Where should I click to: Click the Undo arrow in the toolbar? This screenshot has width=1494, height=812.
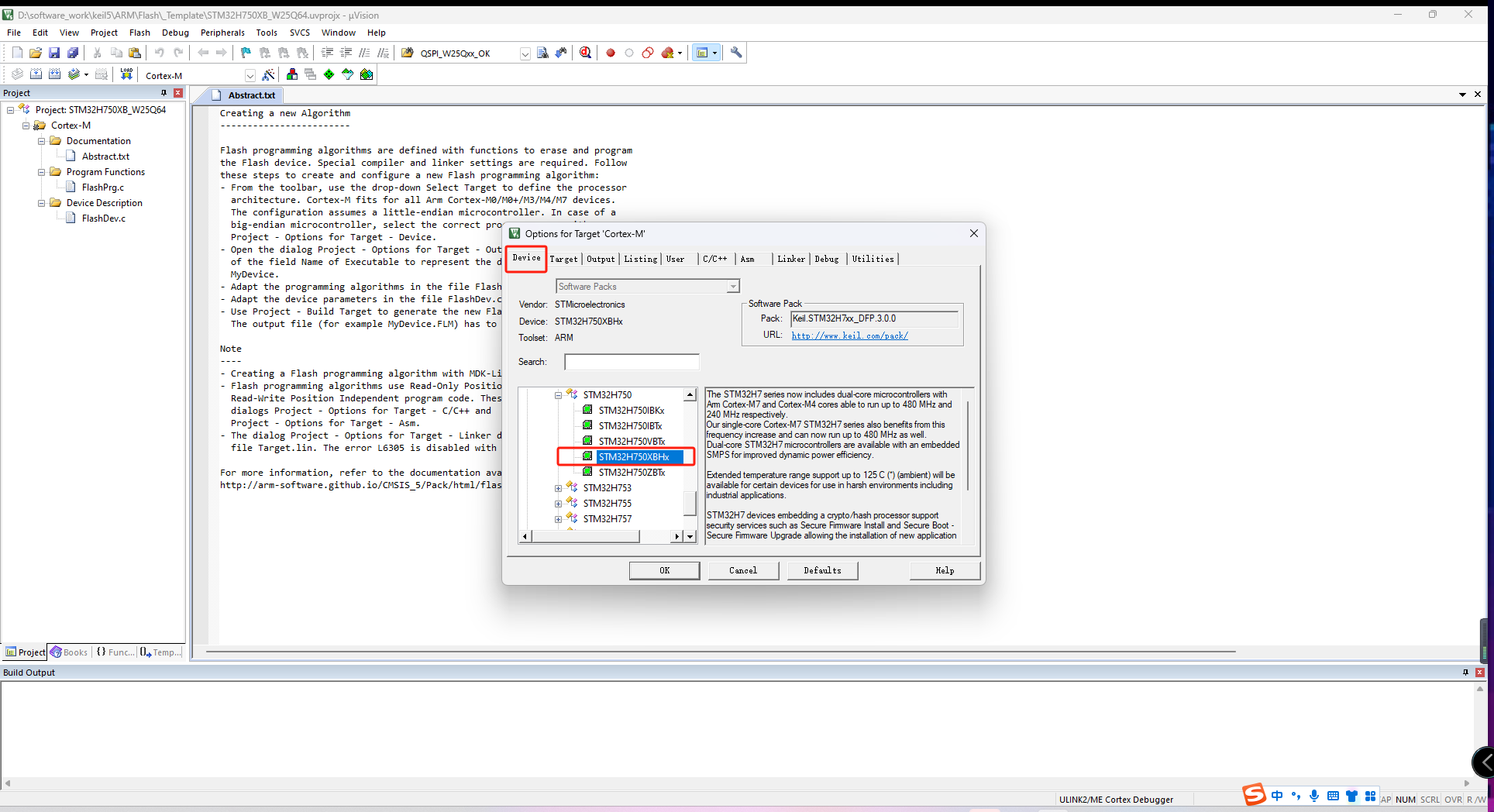pyautogui.click(x=160, y=53)
